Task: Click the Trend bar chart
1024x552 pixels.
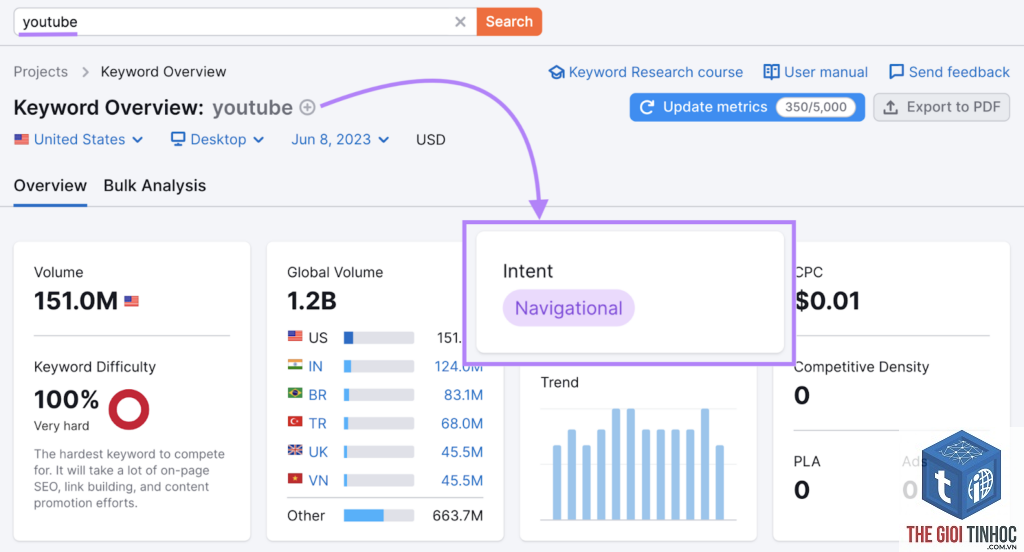Action: pos(639,464)
